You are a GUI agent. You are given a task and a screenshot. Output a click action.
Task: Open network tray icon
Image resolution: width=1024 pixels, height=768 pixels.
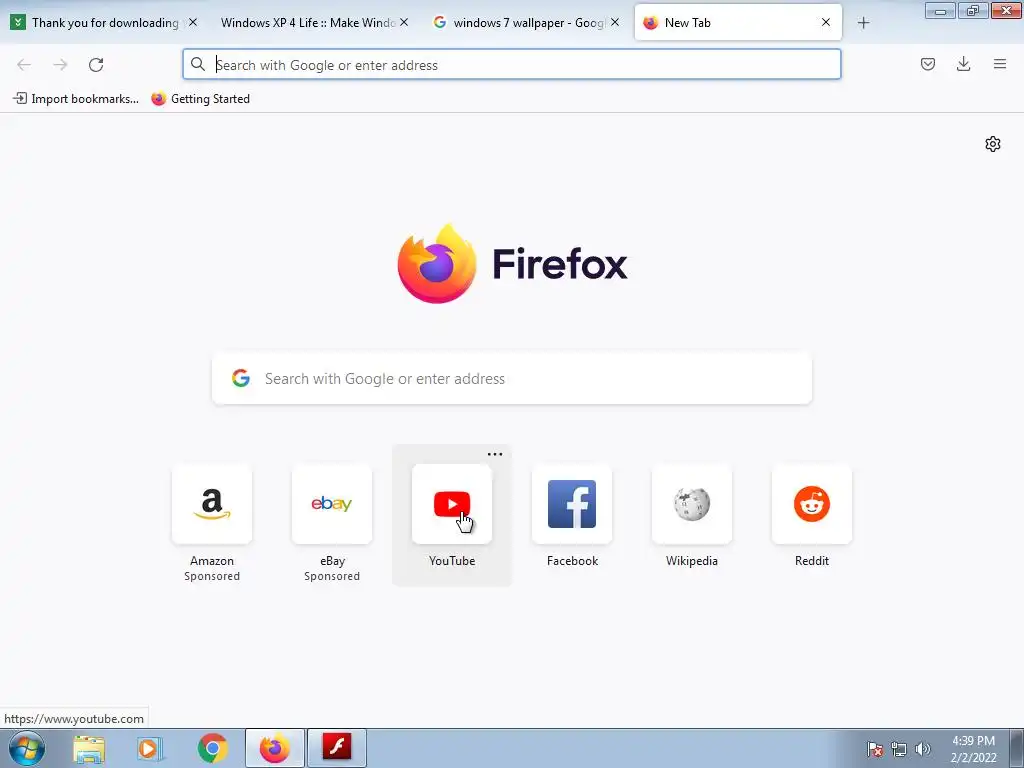(x=899, y=749)
